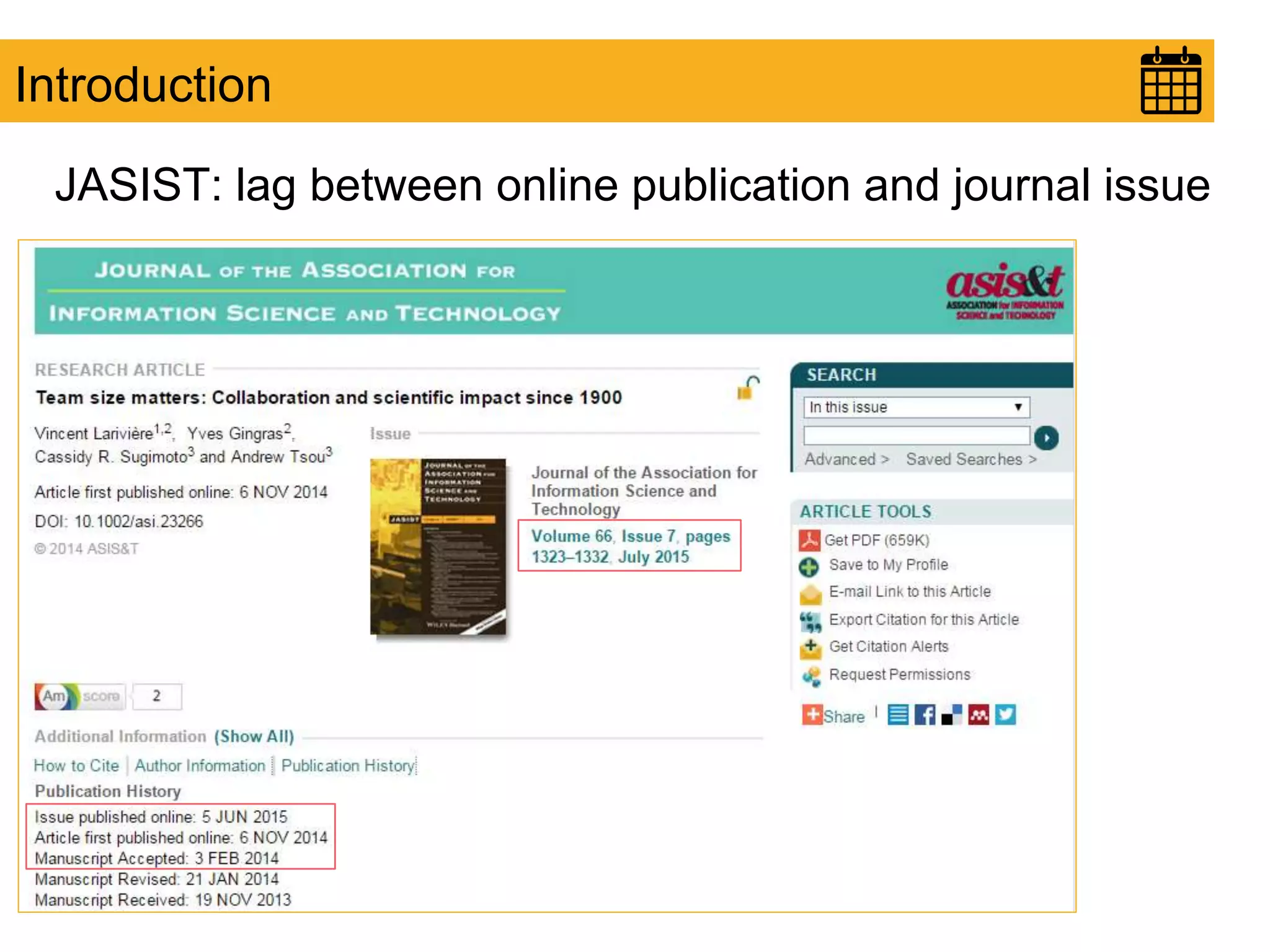Click the E-mail Link envelope icon
The width and height of the screenshot is (1270, 952).
click(810, 594)
